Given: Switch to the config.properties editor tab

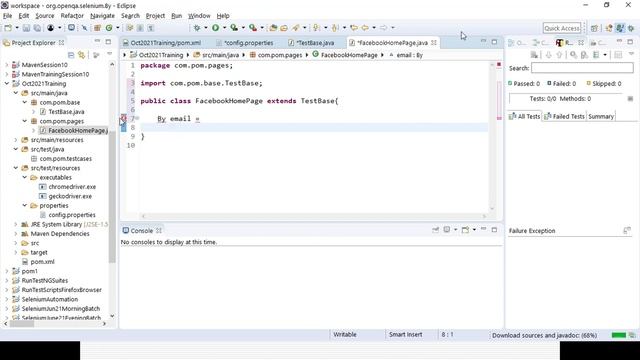Looking at the screenshot, I should point(245,42).
